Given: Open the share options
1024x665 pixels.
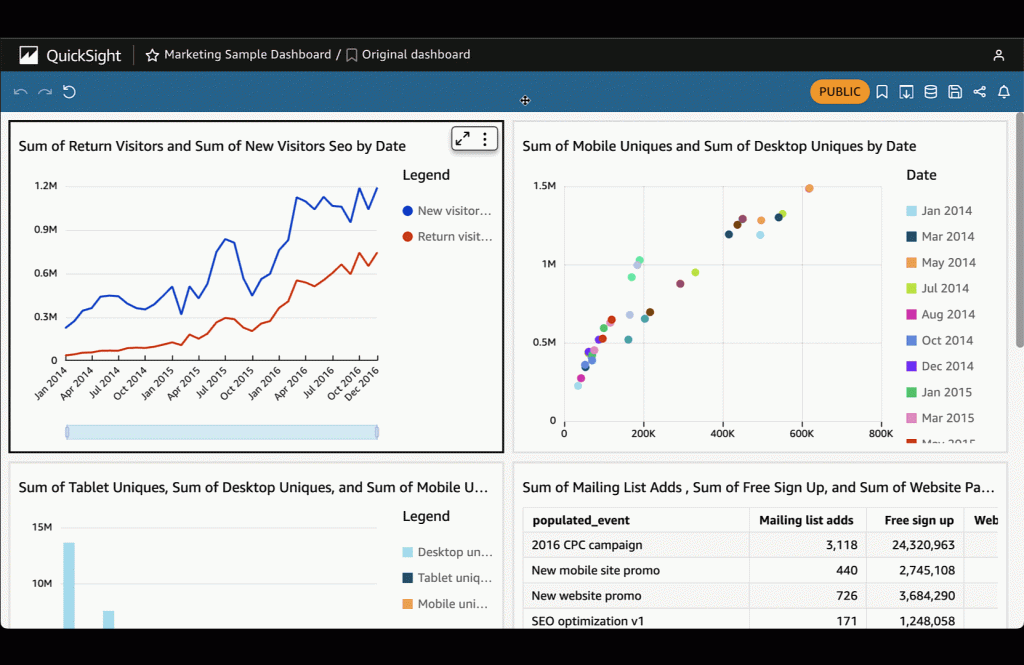Looking at the screenshot, I should (980, 91).
